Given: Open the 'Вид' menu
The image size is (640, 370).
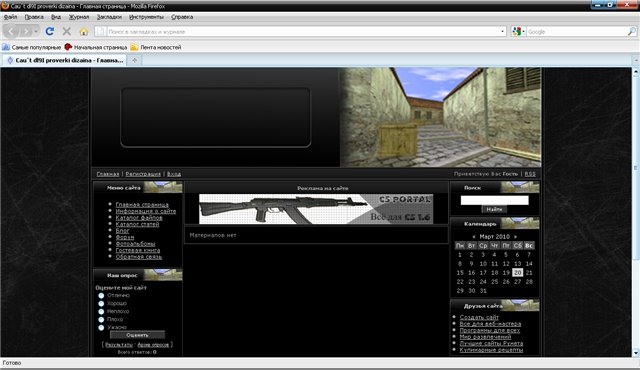Looking at the screenshot, I should [56, 17].
